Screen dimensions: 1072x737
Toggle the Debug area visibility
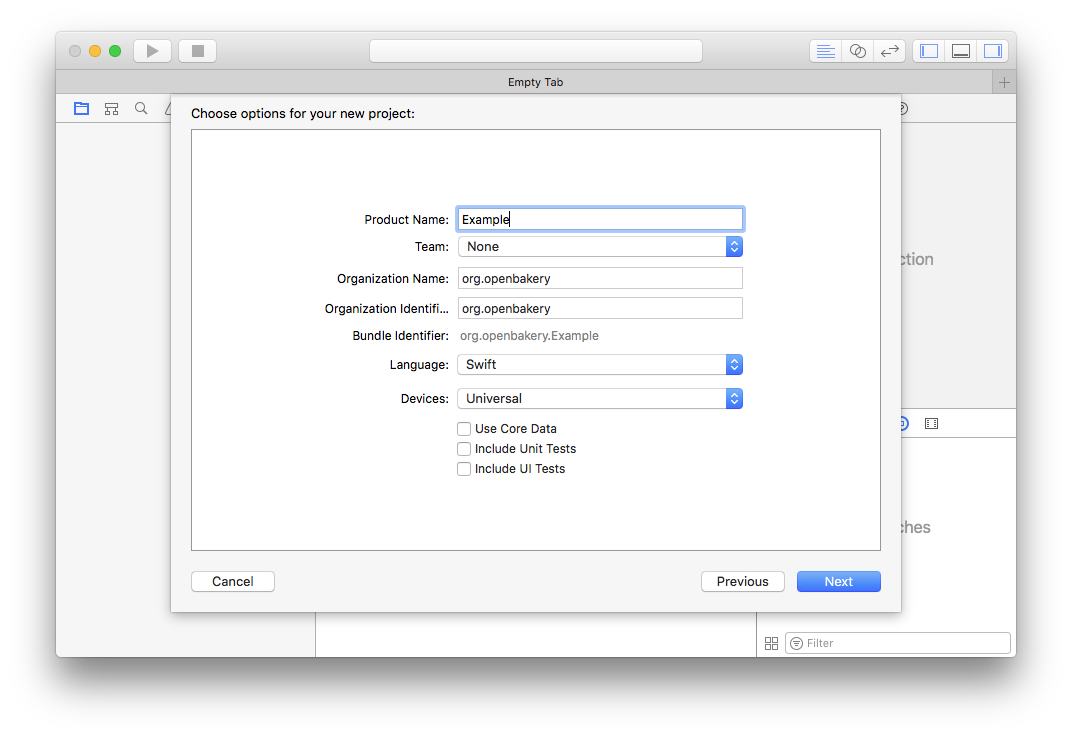pyautogui.click(x=961, y=51)
